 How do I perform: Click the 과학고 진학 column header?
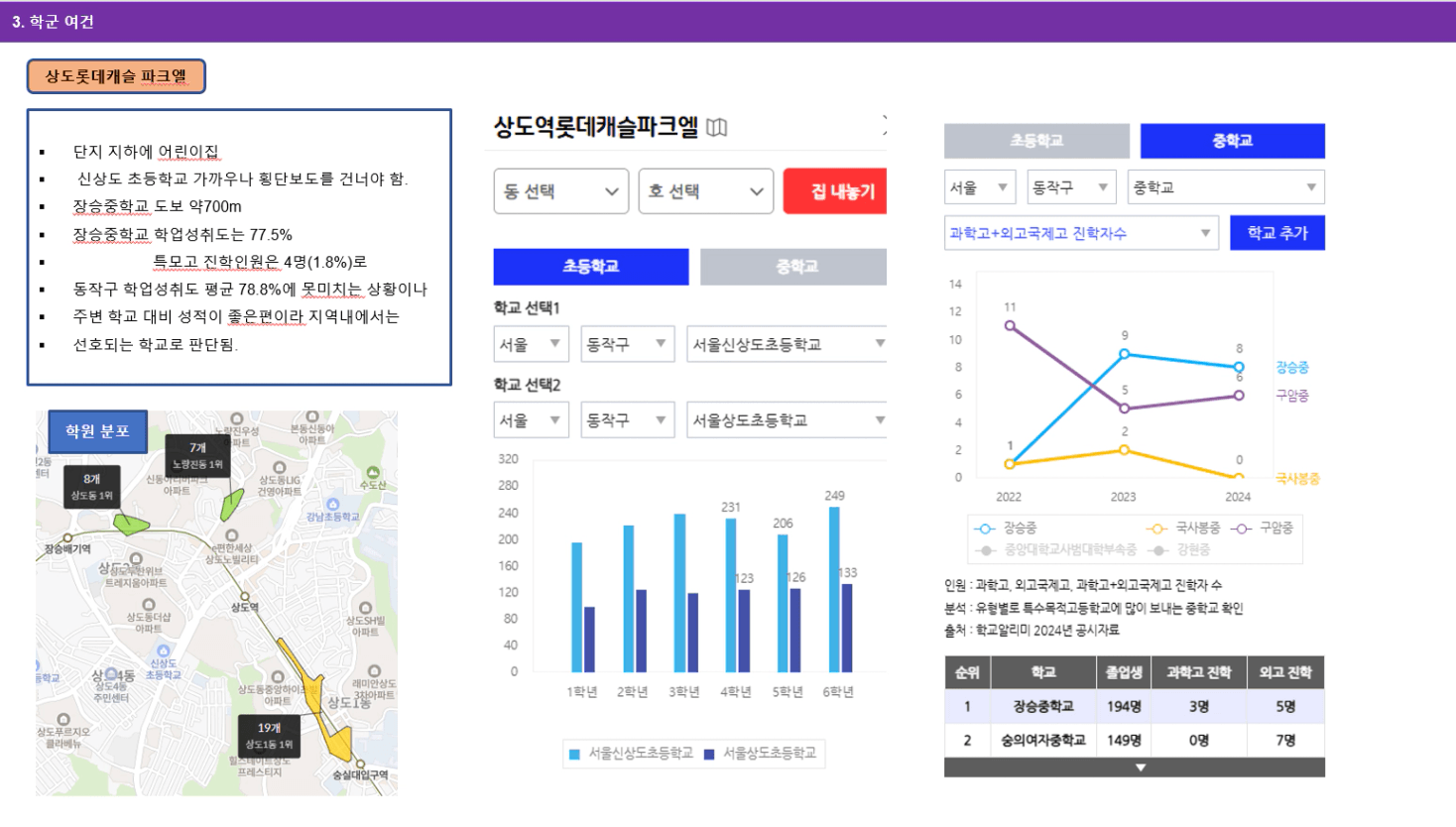[1198, 672]
